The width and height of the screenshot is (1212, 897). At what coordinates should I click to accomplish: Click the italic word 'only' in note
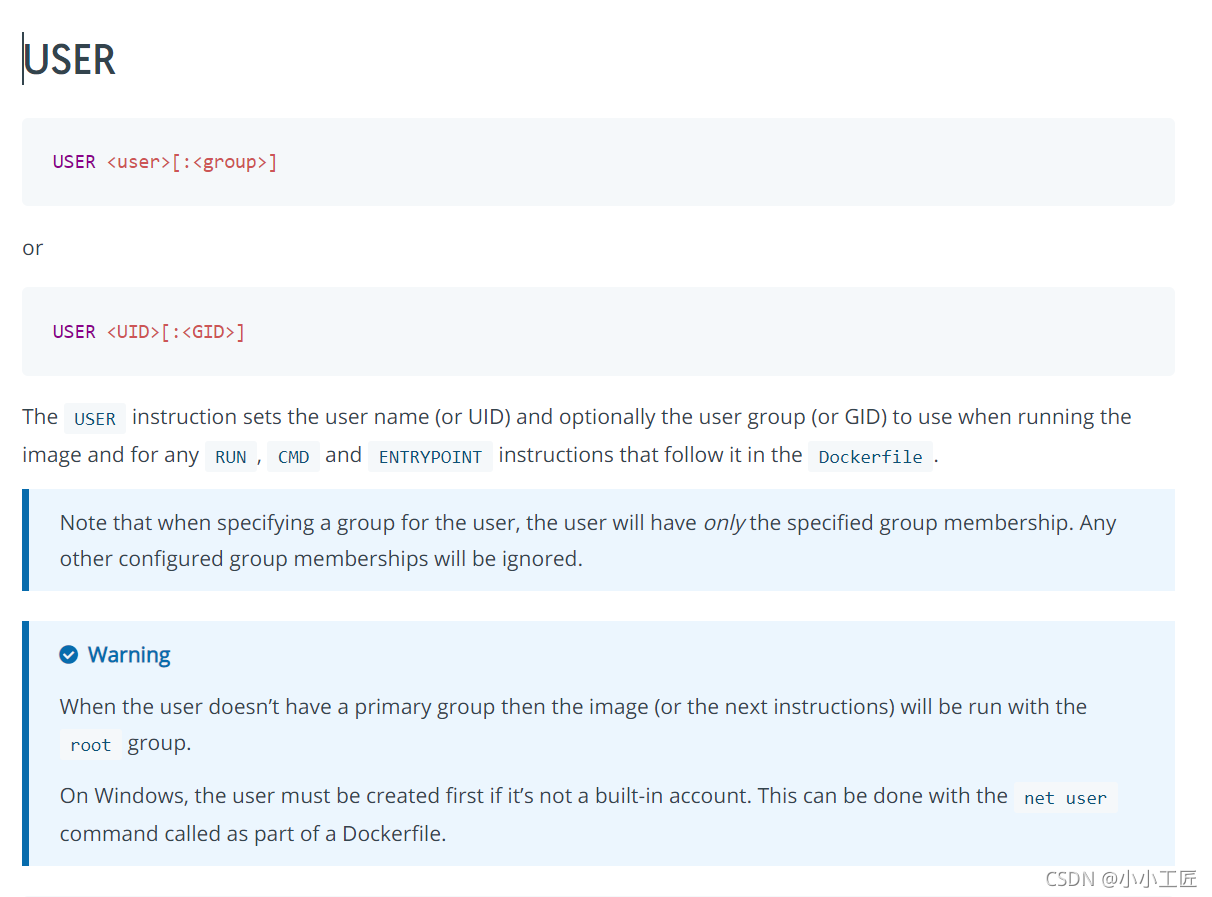pos(723,523)
